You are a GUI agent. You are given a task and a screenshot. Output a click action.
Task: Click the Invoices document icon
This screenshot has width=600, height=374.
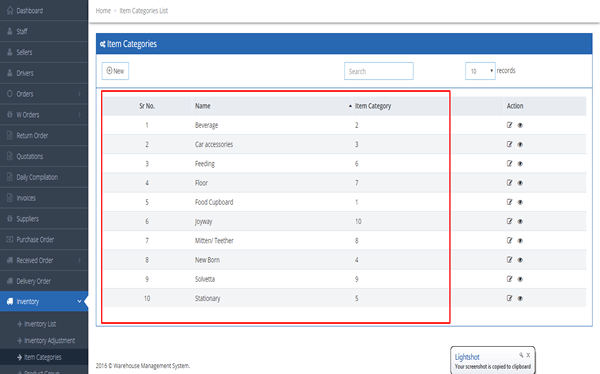point(10,198)
